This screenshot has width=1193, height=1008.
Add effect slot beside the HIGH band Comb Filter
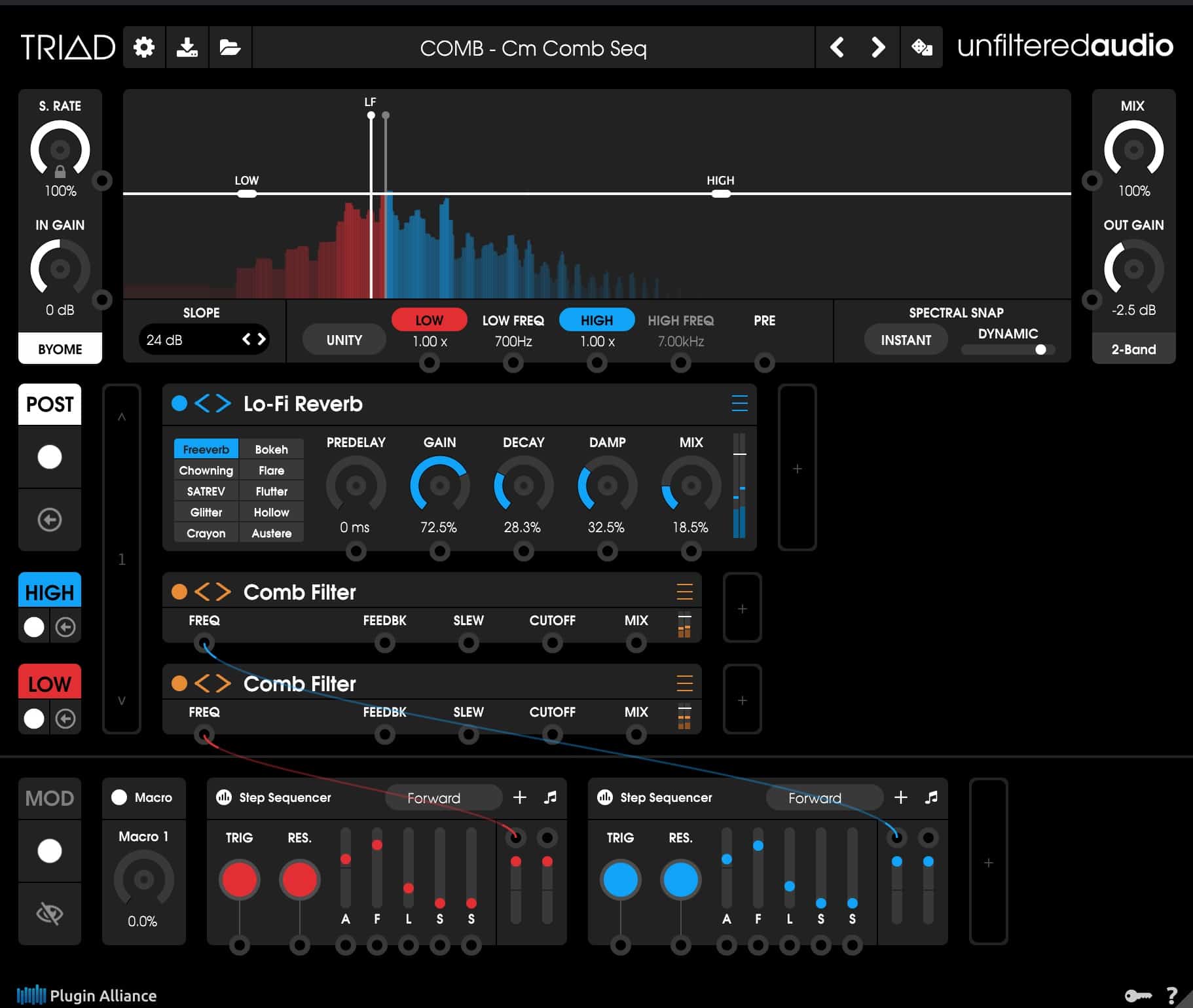[x=743, y=608]
